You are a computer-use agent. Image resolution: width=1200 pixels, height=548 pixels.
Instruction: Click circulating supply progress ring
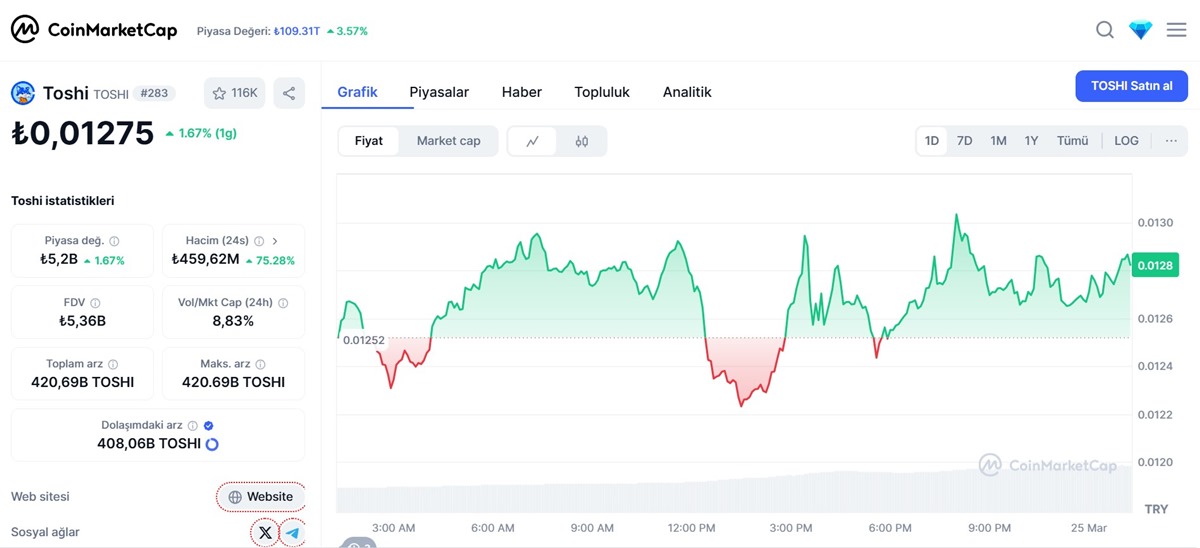212,444
